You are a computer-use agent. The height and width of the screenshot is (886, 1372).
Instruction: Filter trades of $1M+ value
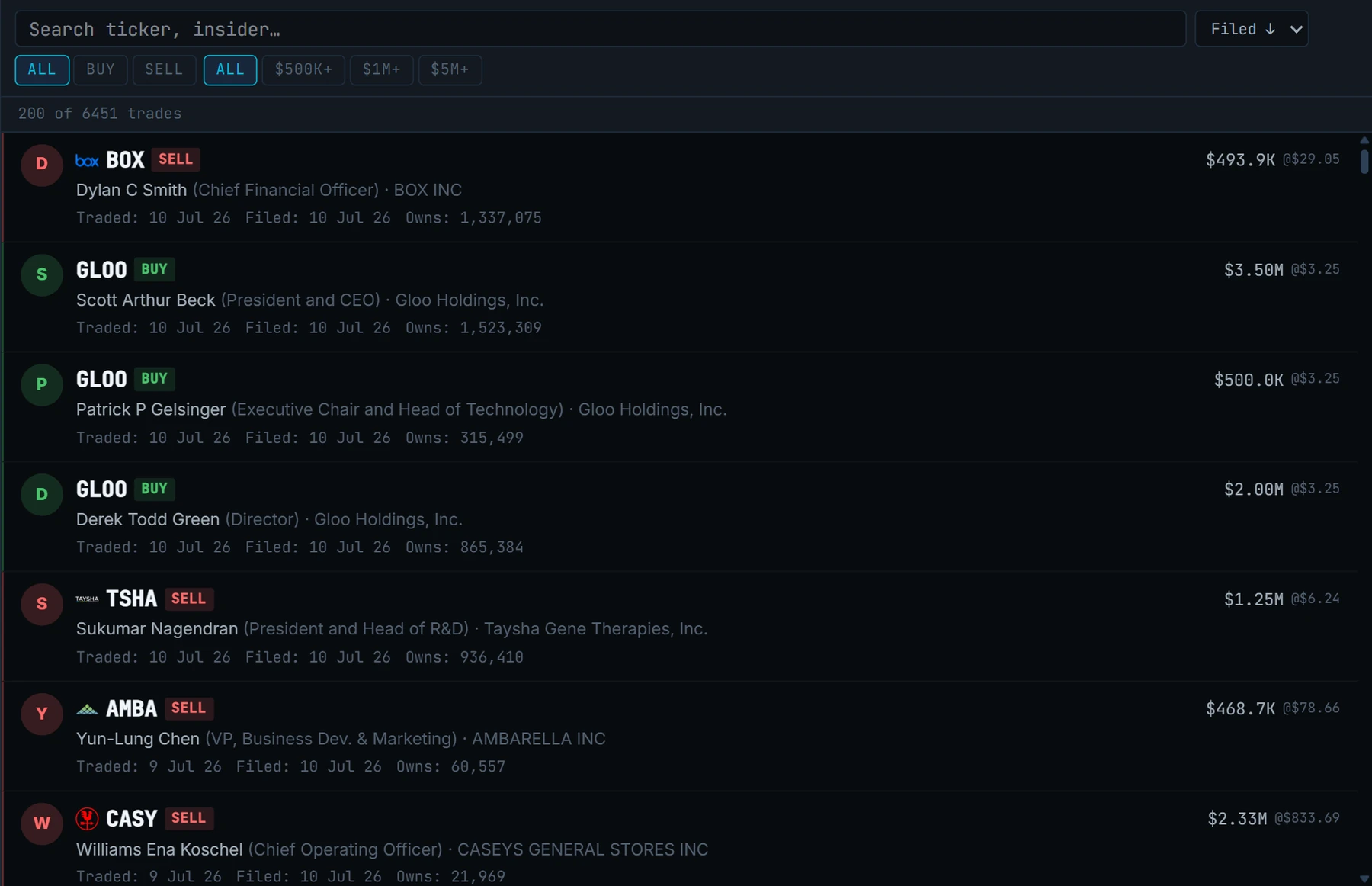click(381, 69)
